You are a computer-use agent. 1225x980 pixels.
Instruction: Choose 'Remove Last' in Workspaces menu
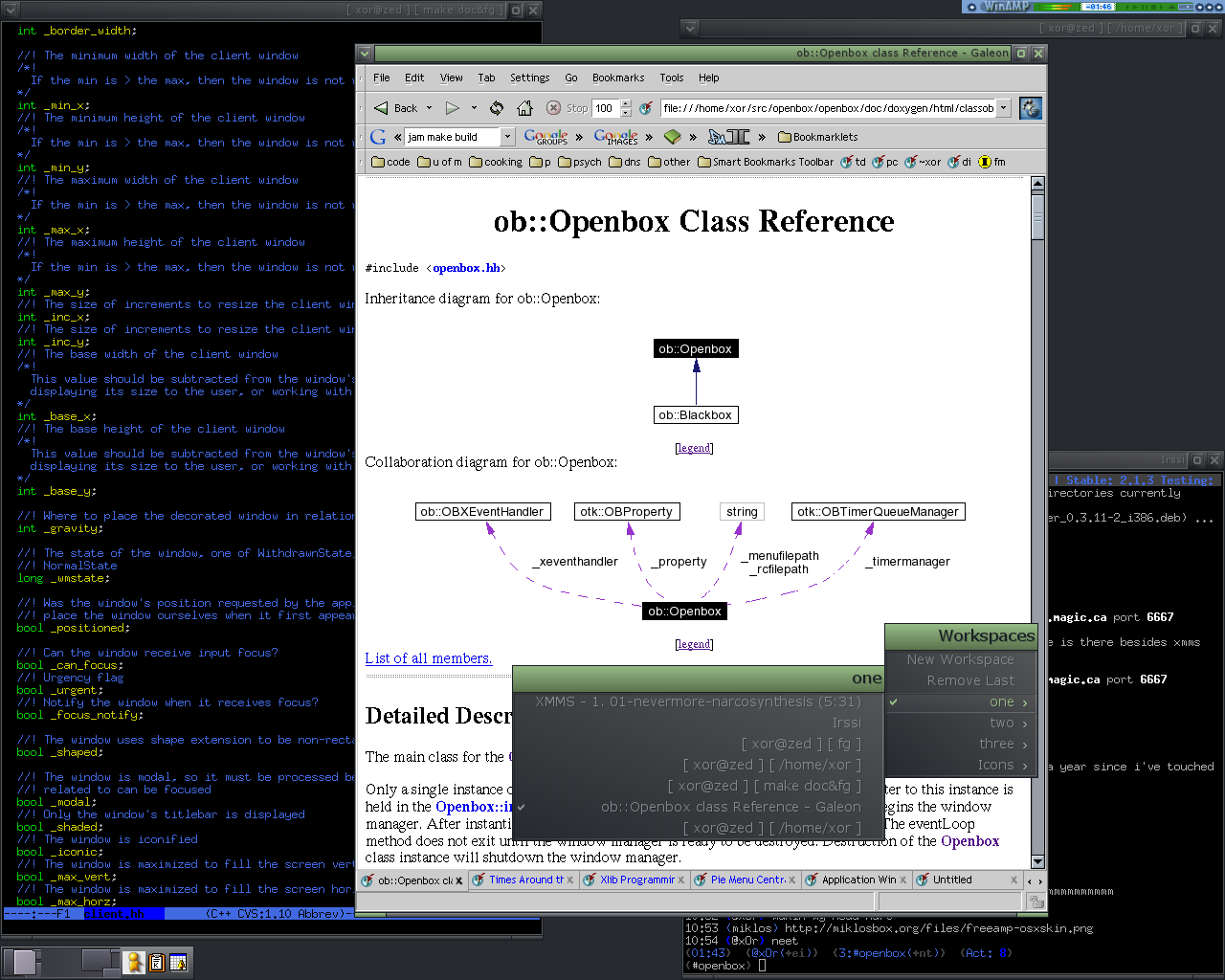[960, 680]
